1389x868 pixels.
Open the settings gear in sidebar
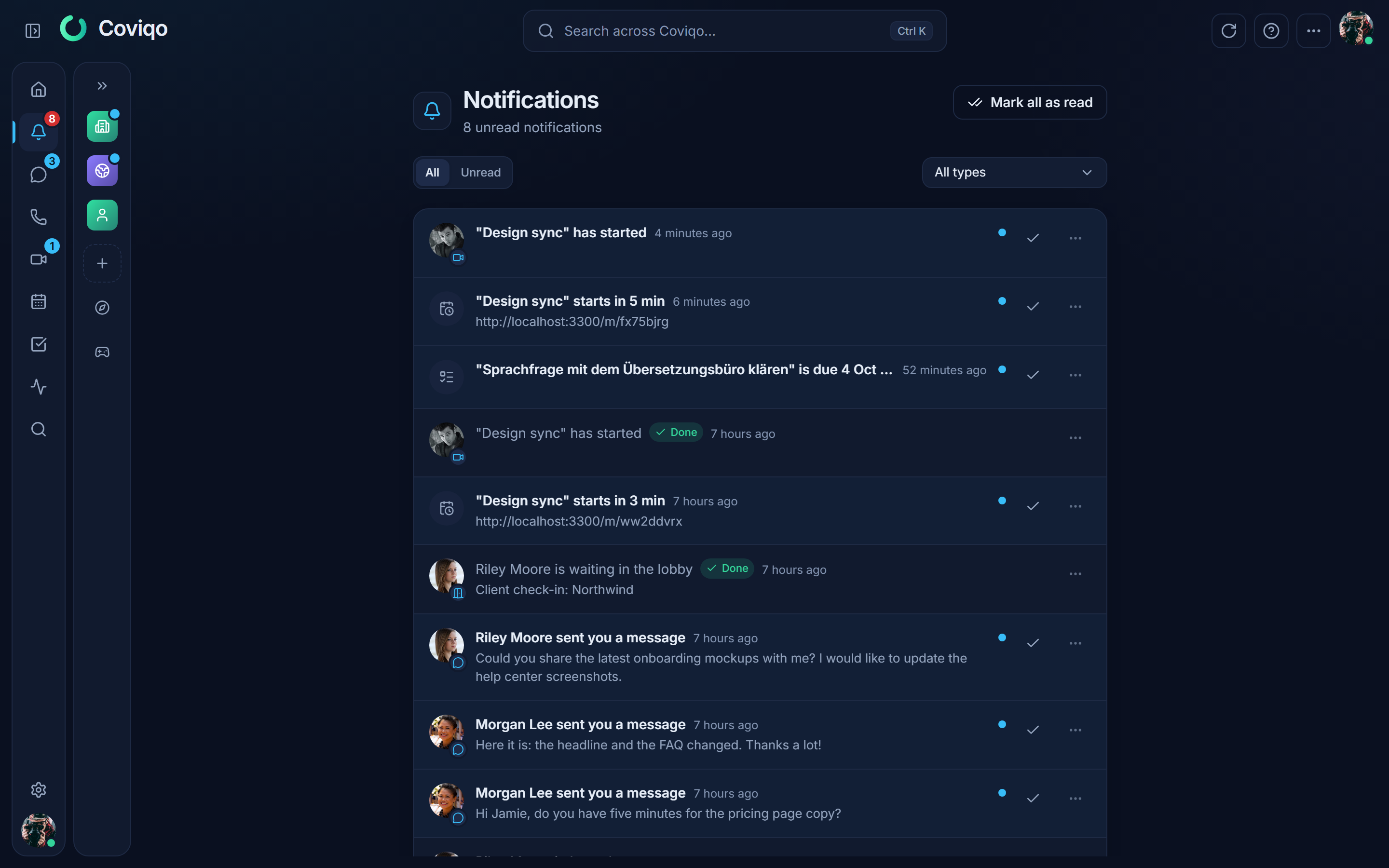(x=39, y=790)
